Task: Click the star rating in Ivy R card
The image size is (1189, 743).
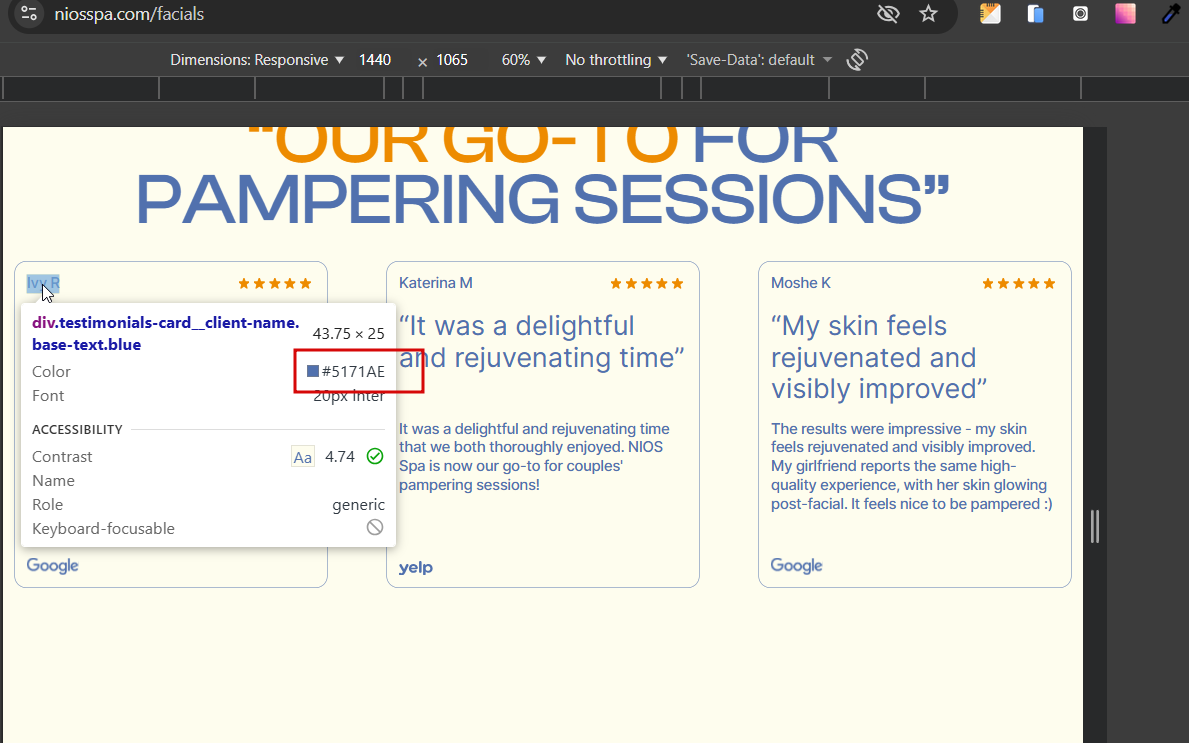Action: [x=275, y=284]
